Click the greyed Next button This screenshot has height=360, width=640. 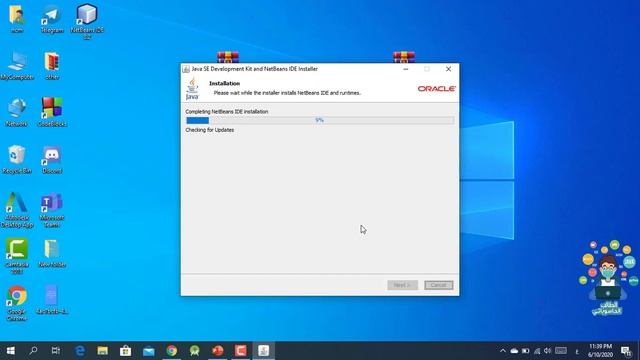[x=402, y=285]
